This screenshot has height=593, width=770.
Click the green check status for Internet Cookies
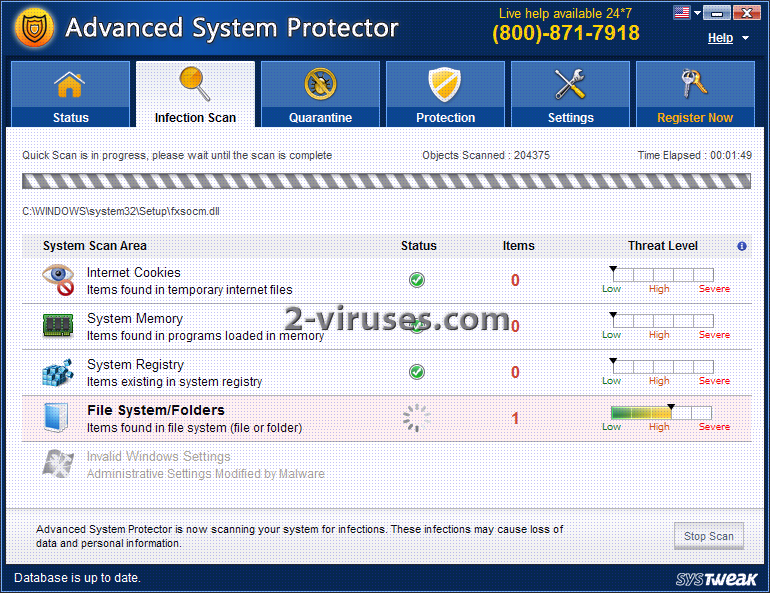tap(417, 280)
